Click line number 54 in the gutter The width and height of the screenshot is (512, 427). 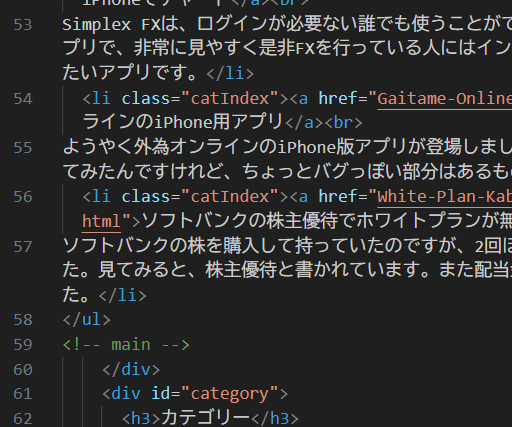point(23,99)
